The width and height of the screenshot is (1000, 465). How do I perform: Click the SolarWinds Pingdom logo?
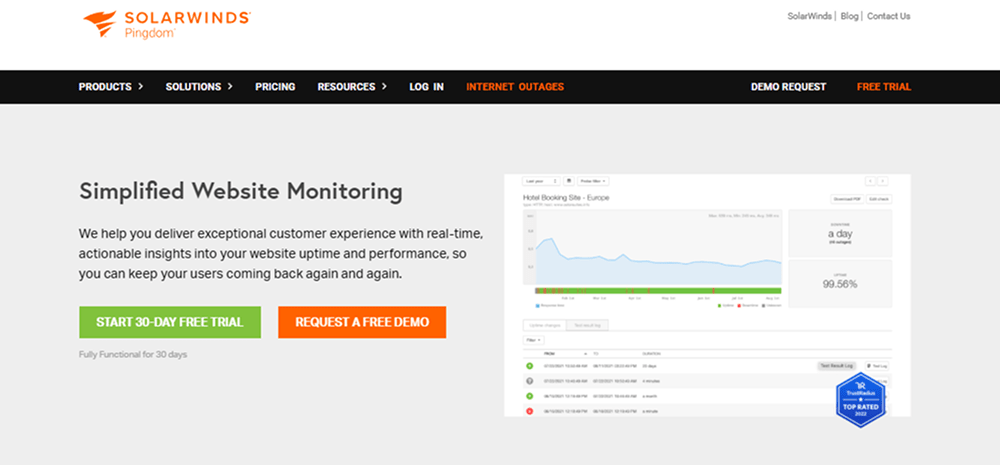point(166,24)
